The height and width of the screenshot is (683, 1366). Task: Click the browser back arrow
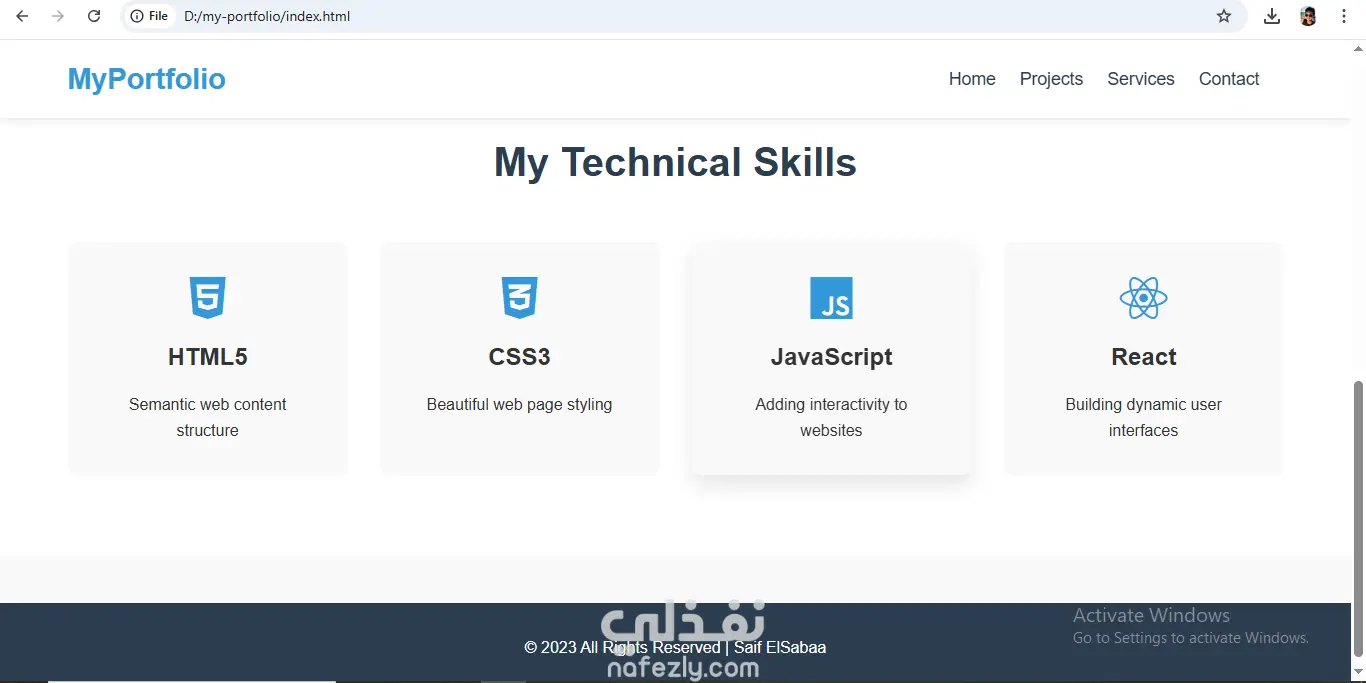pyautogui.click(x=22, y=16)
